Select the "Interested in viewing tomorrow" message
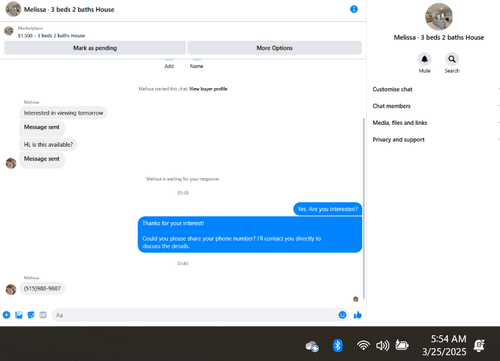500x361 pixels. click(63, 113)
